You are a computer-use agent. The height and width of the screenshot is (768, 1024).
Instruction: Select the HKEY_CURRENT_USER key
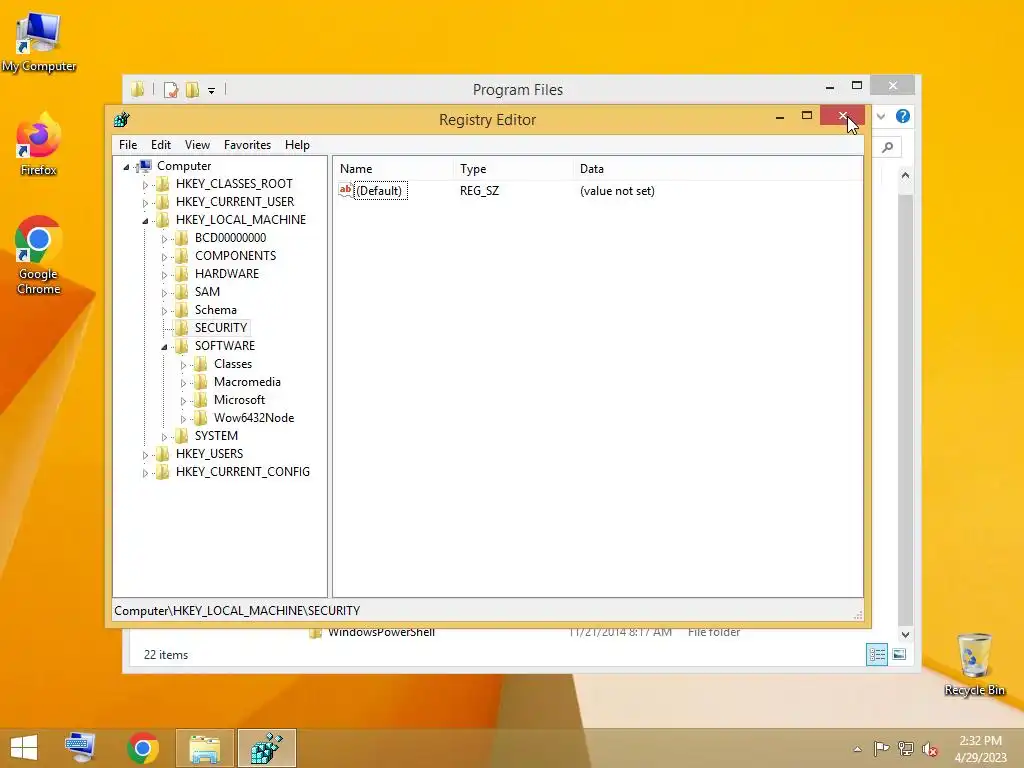tap(234, 202)
